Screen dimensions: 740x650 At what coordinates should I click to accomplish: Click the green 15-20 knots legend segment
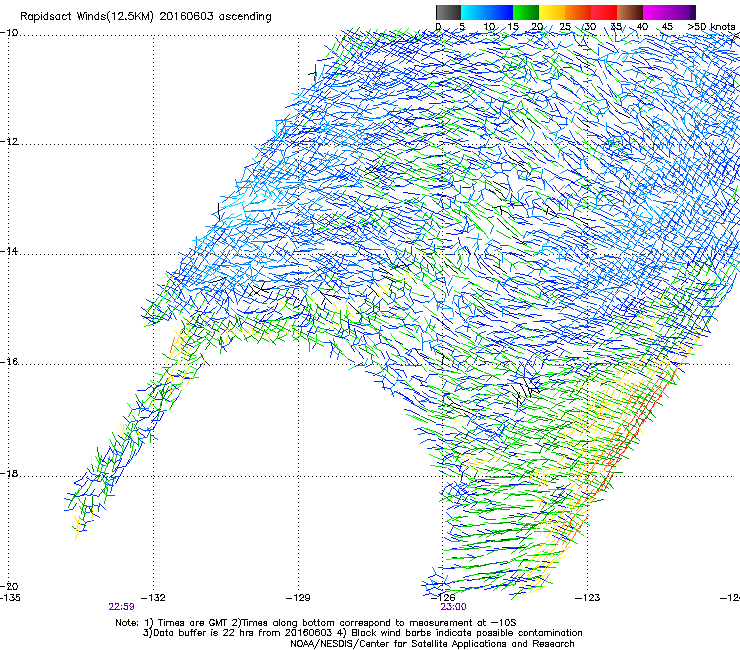click(x=525, y=13)
